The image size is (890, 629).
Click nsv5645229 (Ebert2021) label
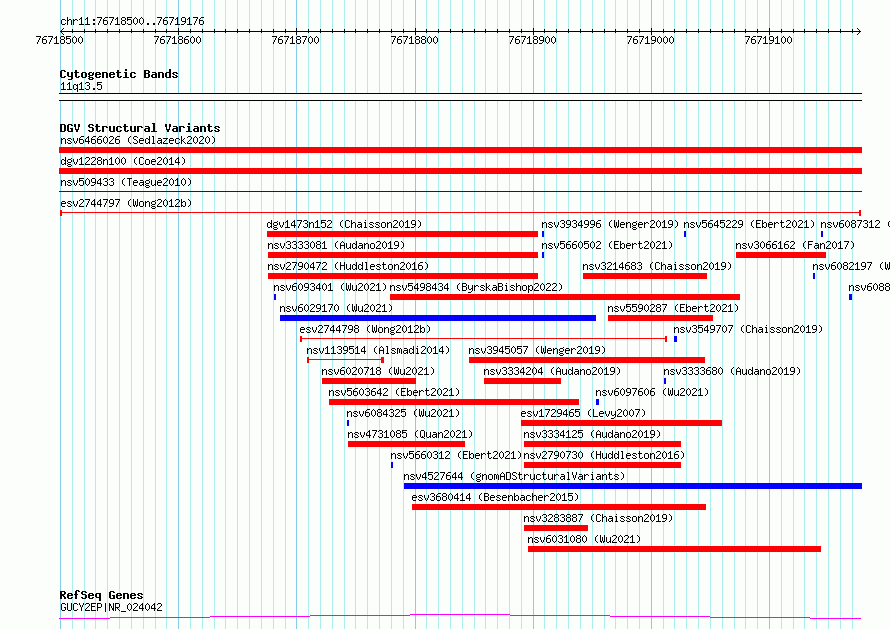[x=749, y=224]
